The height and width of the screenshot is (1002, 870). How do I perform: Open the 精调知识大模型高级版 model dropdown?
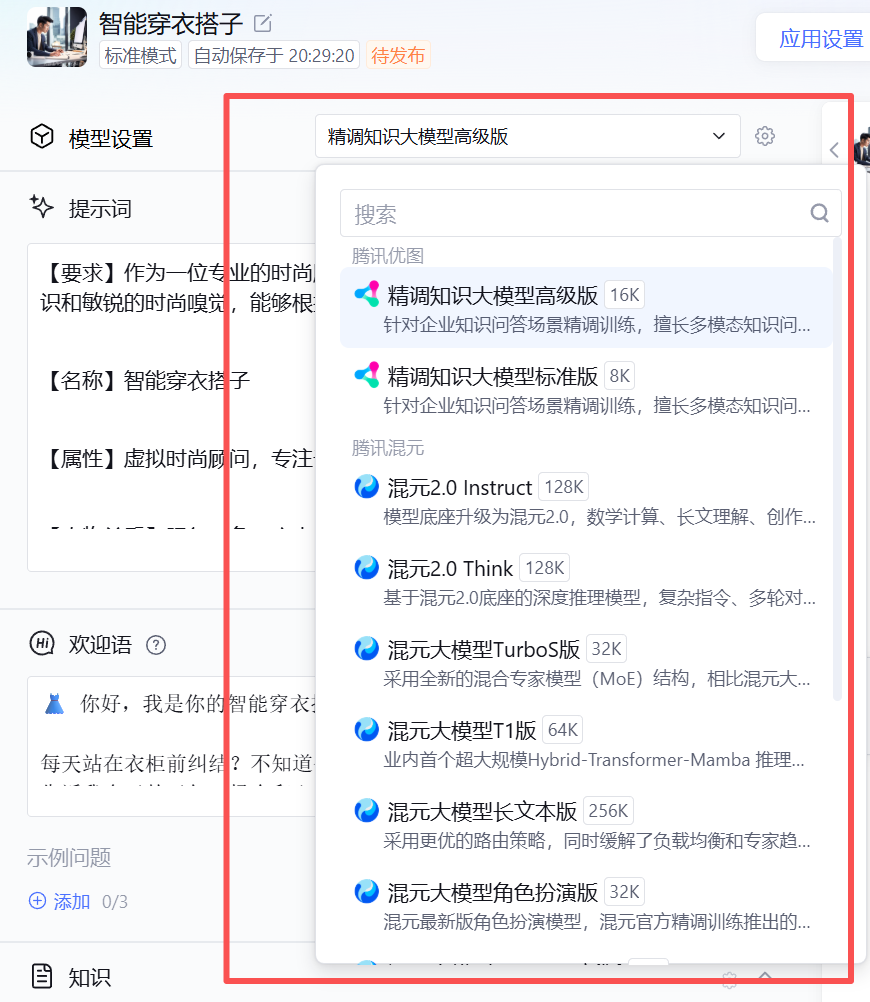click(x=527, y=136)
